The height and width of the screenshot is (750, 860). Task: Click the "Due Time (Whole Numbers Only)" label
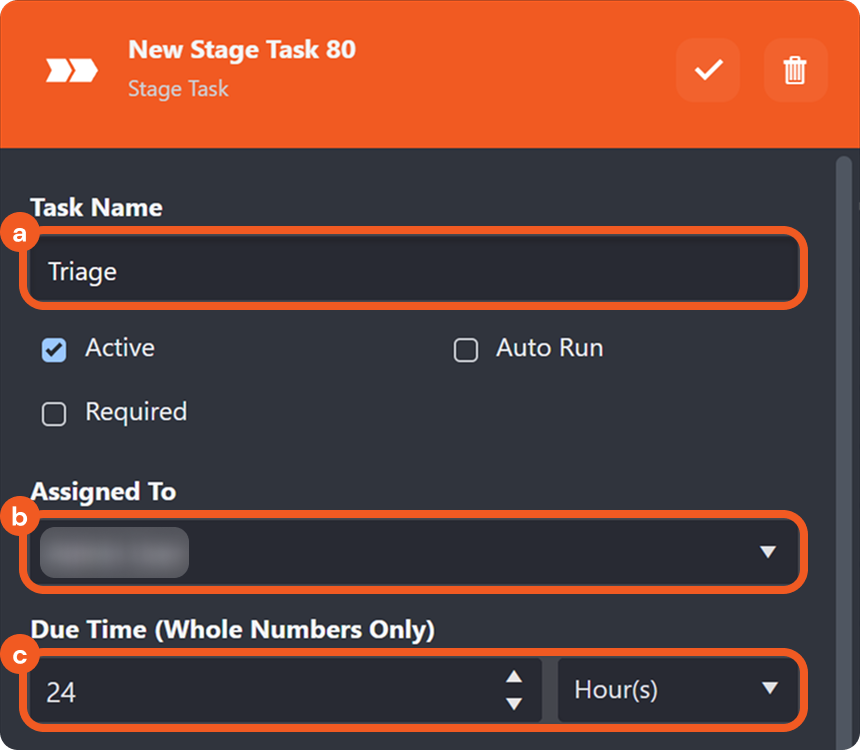pyautogui.click(x=232, y=630)
